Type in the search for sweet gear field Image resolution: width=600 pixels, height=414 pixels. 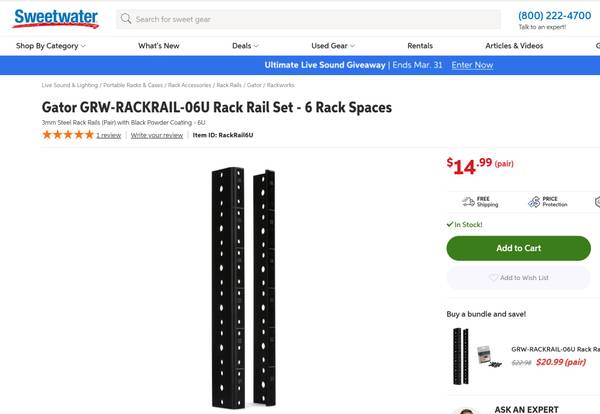coord(310,19)
